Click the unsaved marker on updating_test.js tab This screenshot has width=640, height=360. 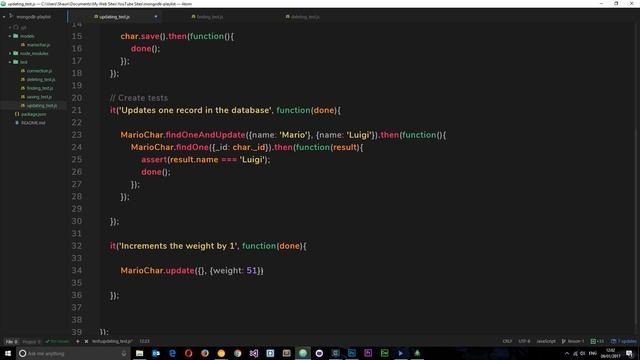pyautogui.click(x=156, y=17)
